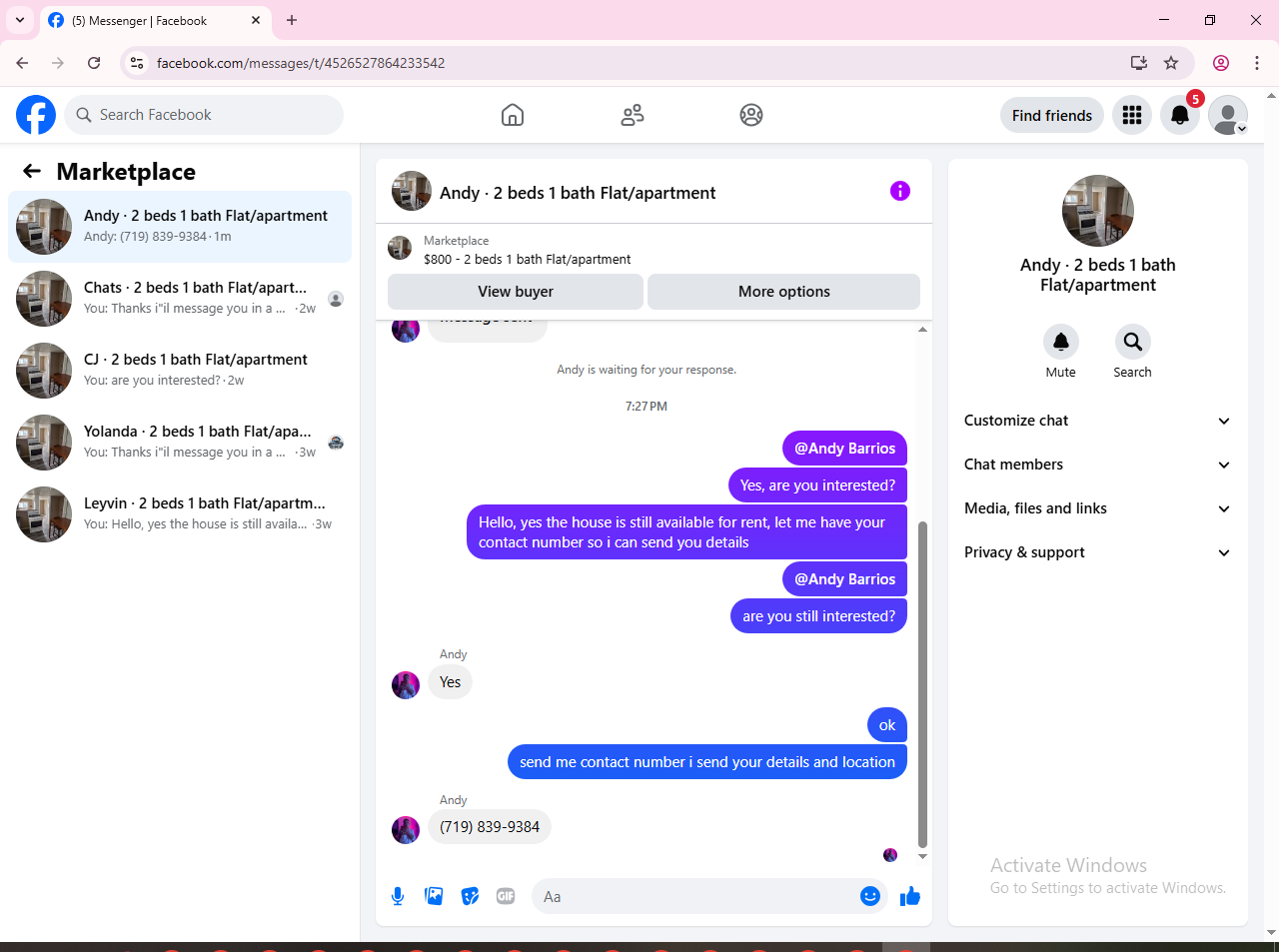Attach a photo with the image icon
This screenshot has height=952, width=1279.
point(434,896)
